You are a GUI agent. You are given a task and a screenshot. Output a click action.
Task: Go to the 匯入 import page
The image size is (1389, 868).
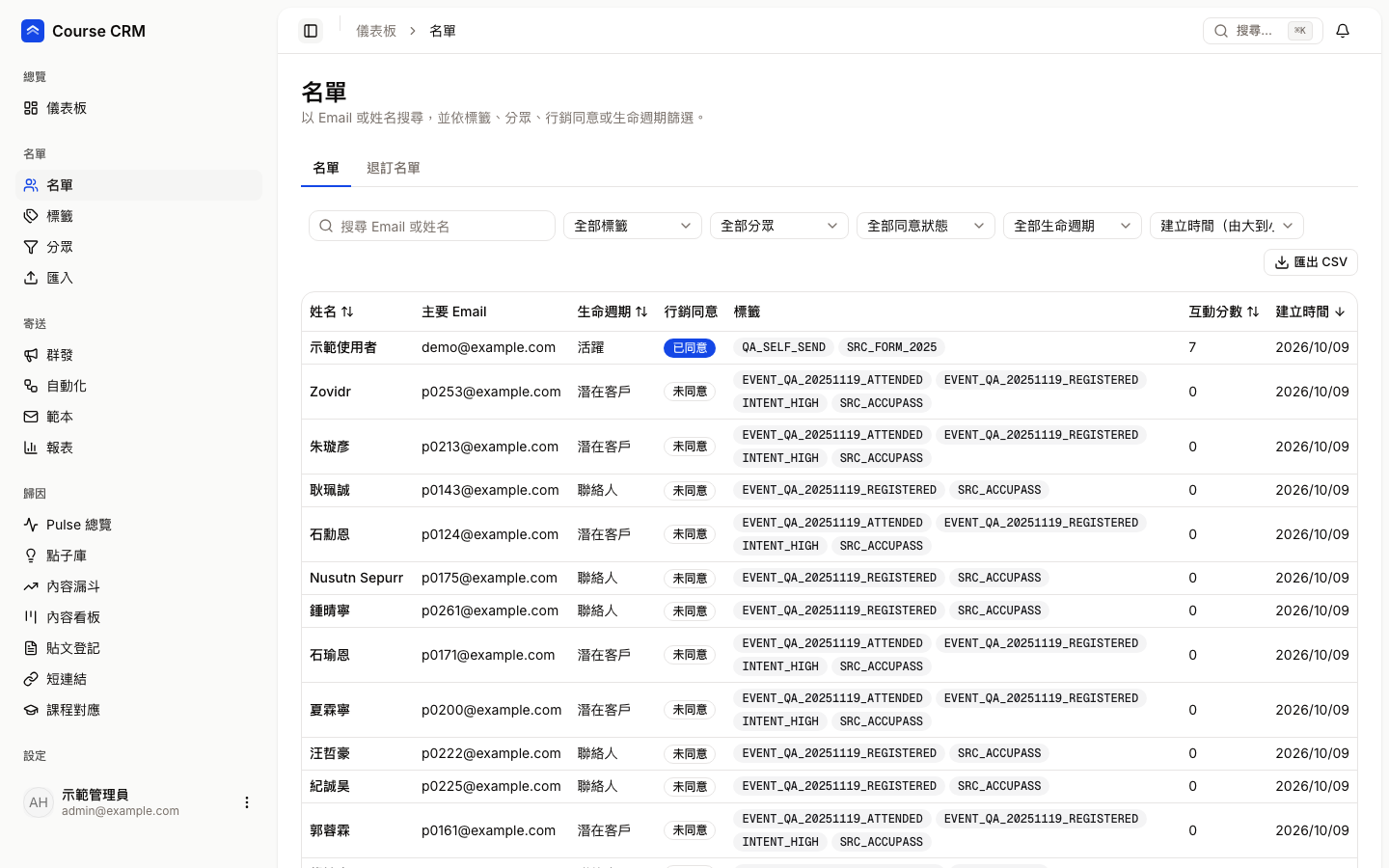click(139, 278)
